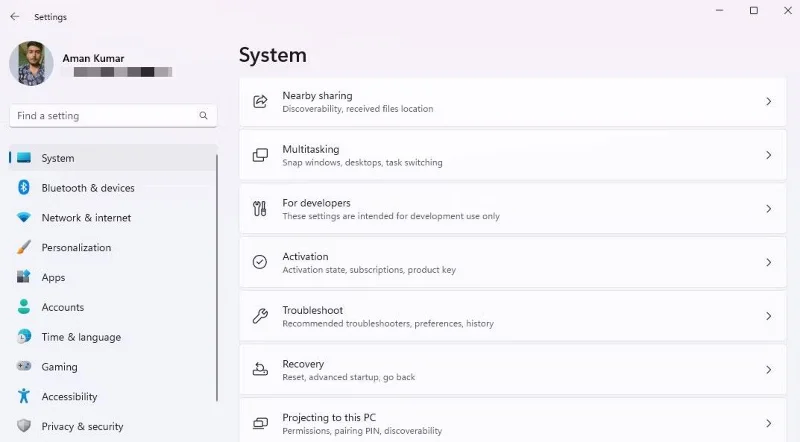Viewport: 800px width, 442px height.
Task: Click the Network wifi icon in sidebar
Action: [x=24, y=217]
